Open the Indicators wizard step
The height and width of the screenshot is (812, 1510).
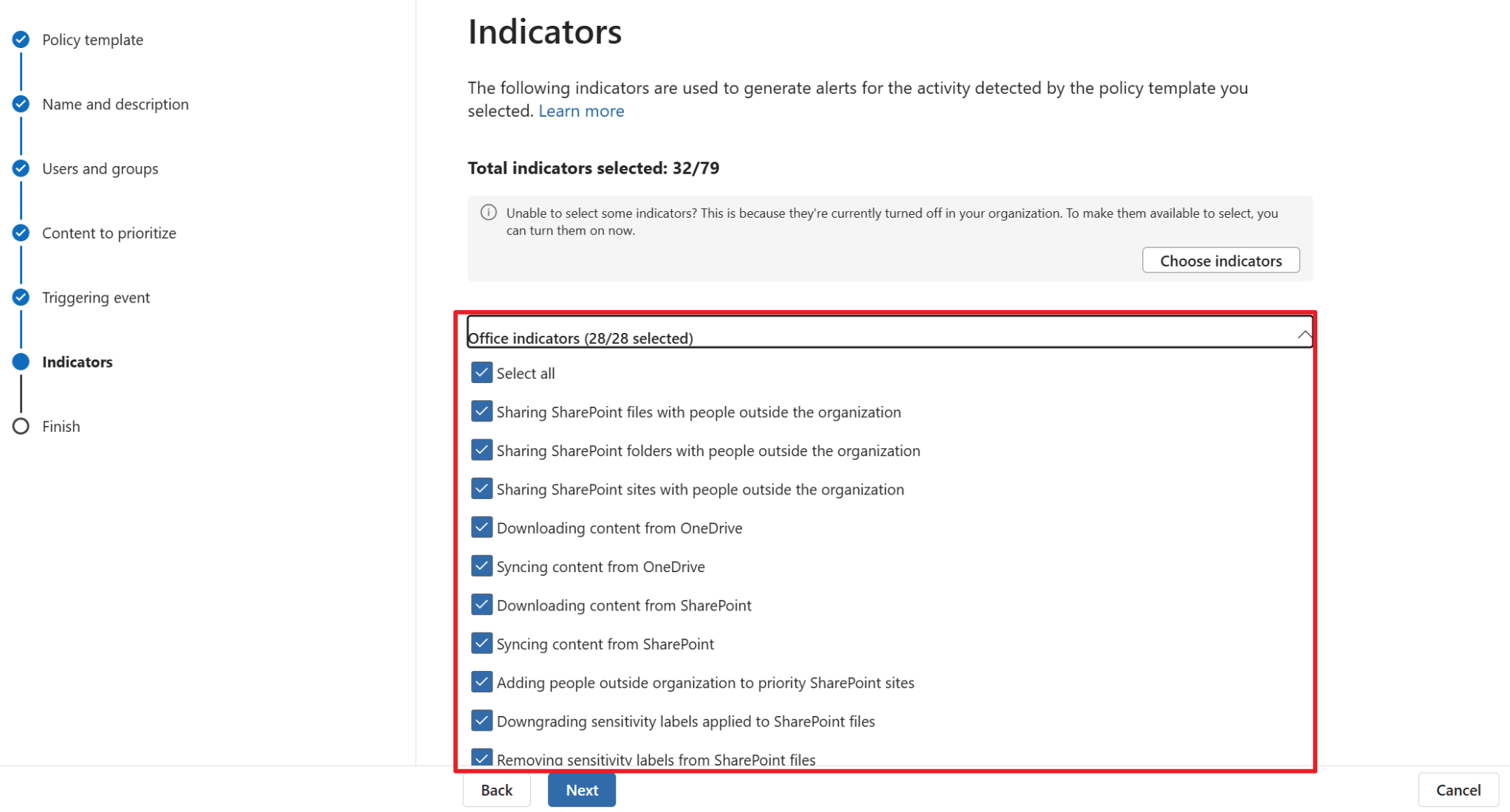78,362
